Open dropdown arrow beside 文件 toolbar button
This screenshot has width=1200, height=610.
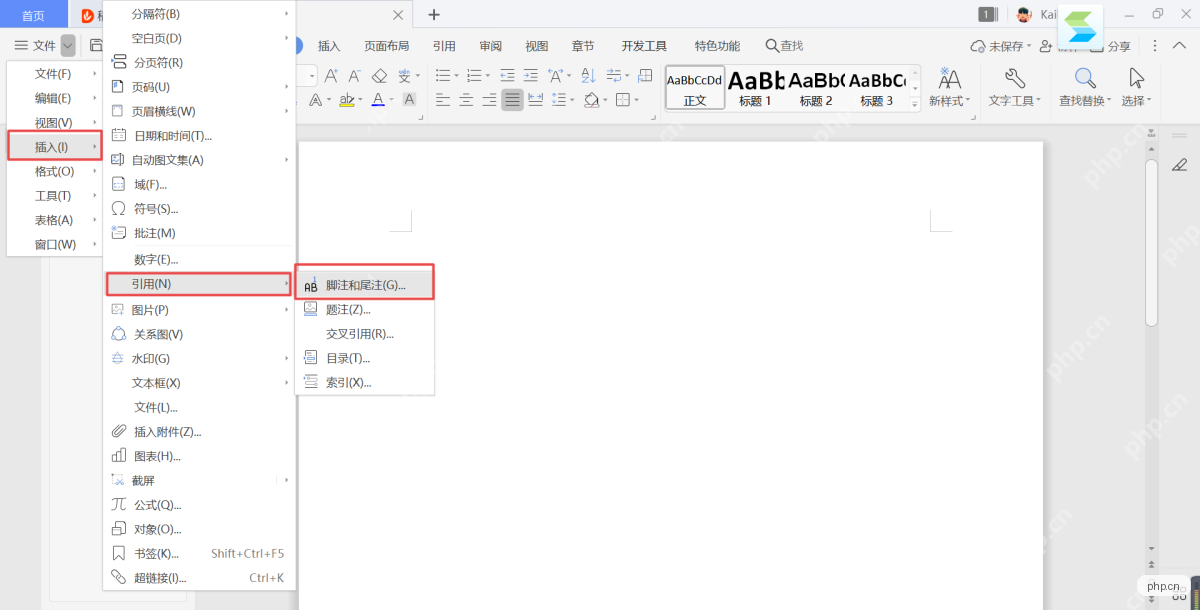click(x=68, y=45)
